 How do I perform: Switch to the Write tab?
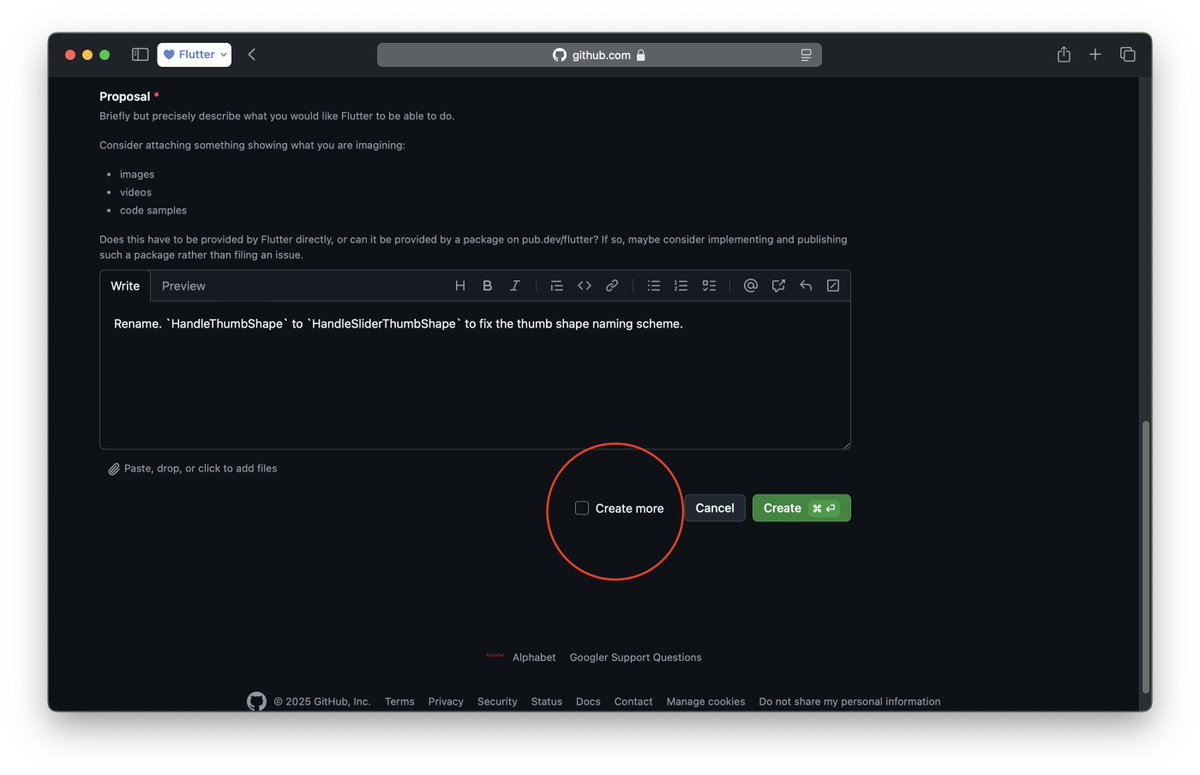125,286
